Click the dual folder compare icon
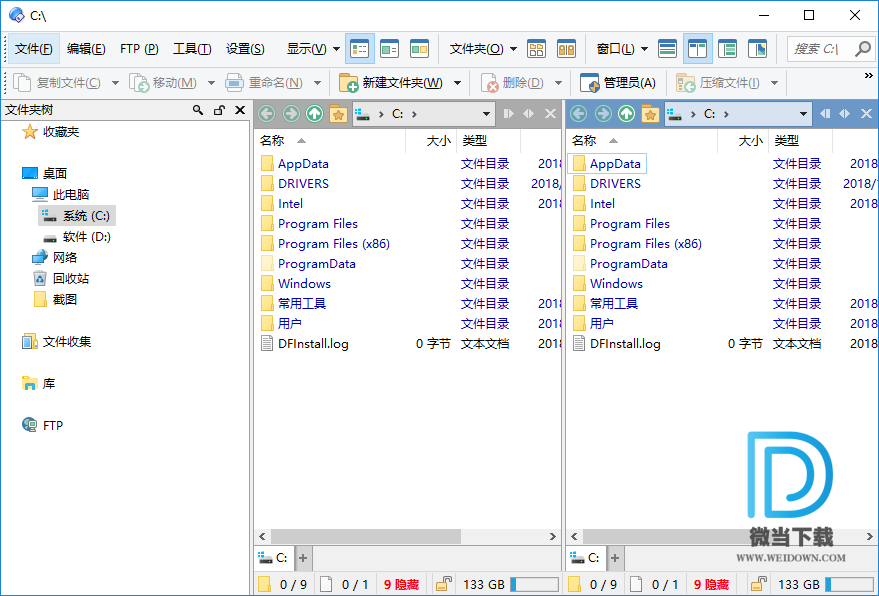Image resolution: width=879 pixels, height=596 pixels. 566,49
